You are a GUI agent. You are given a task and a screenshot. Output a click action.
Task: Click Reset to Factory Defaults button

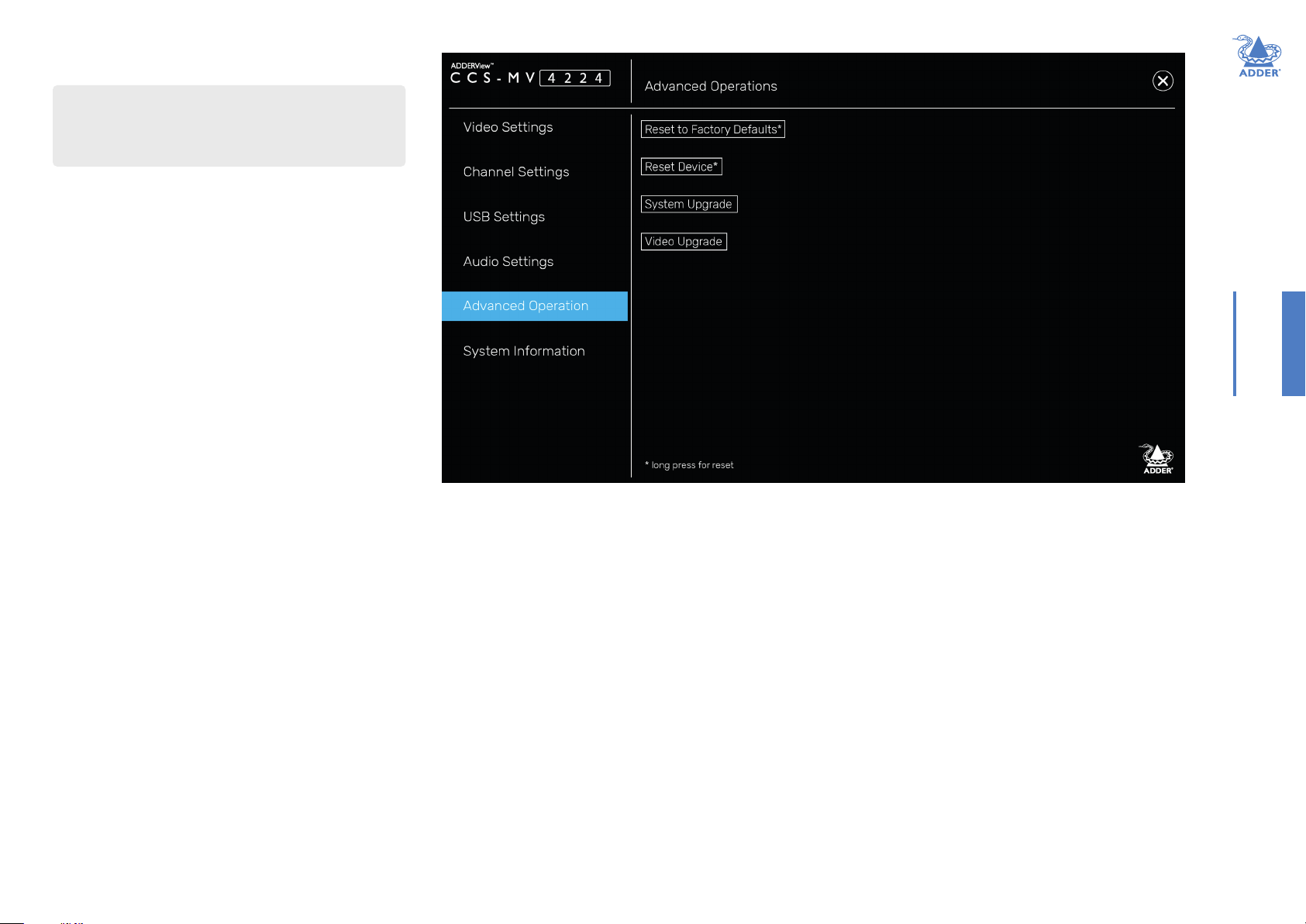tap(713, 129)
